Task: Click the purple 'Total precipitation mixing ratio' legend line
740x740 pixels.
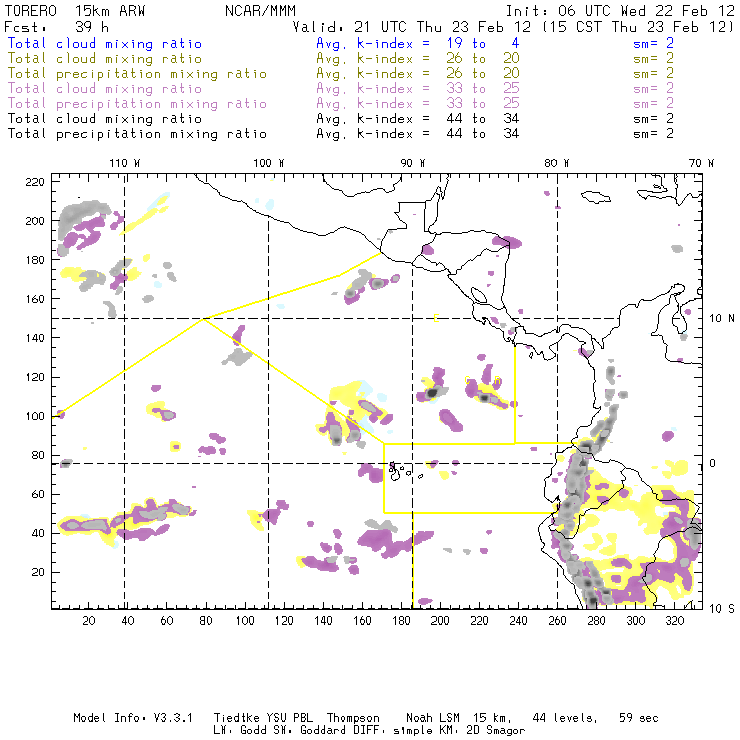Action: (137, 104)
